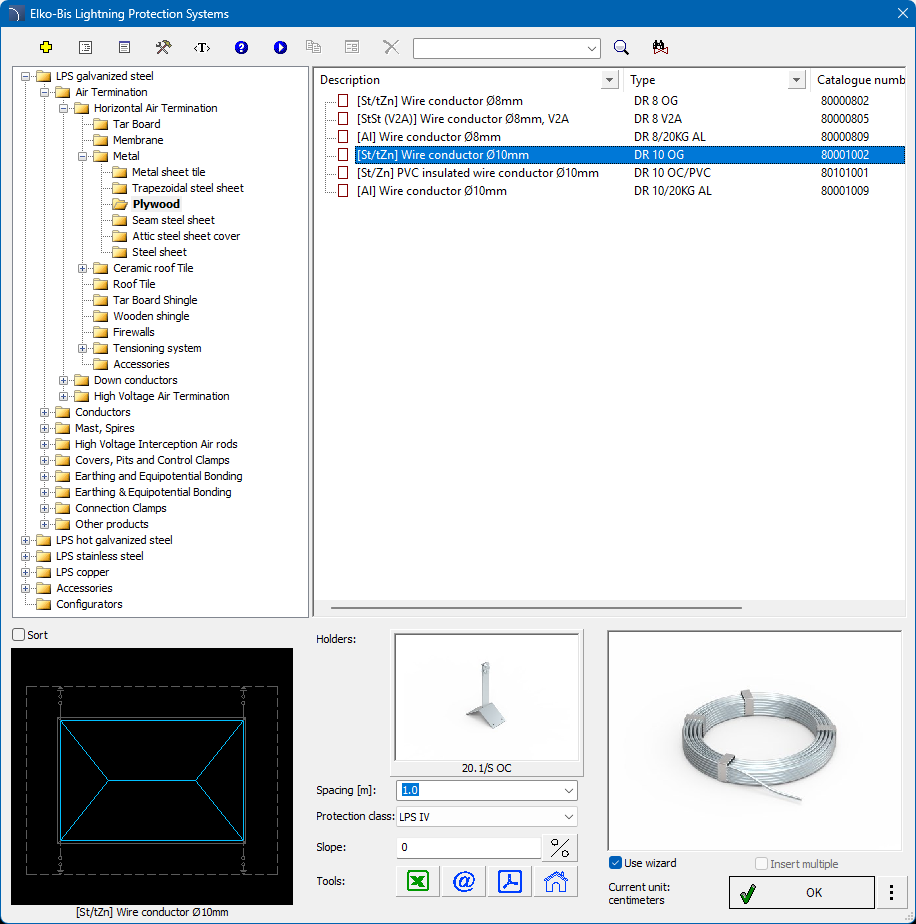This screenshot has height=924, width=916.
Task: Select the LPS copper tree item
Action: pos(82,572)
